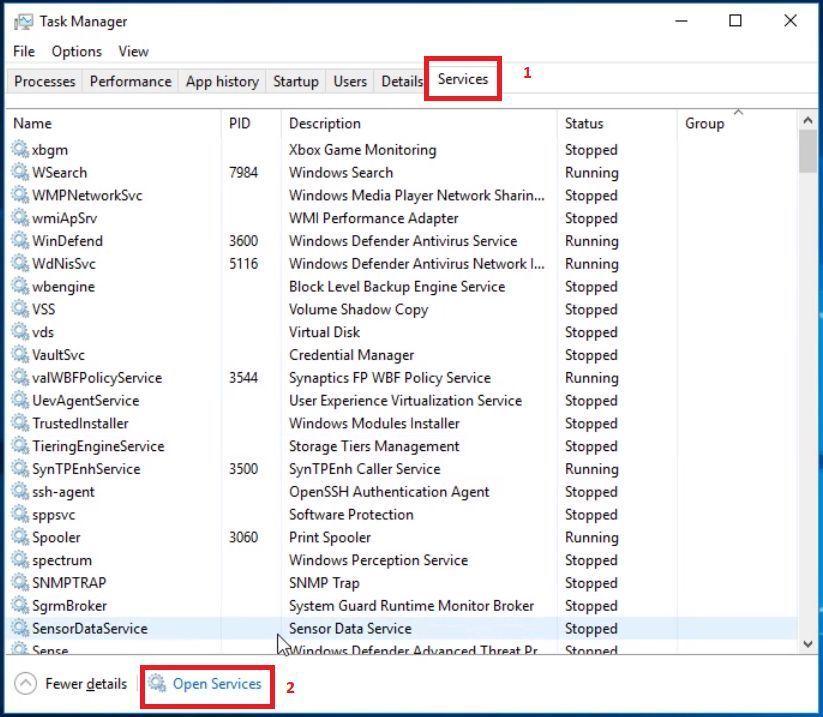Switch to the Performance tab
The width and height of the screenshot is (823, 717).
(130, 81)
